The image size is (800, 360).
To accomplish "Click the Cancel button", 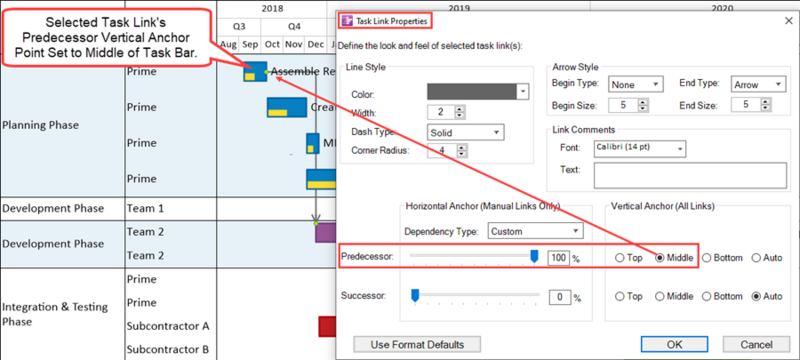I will pyautogui.click(x=756, y=345).
